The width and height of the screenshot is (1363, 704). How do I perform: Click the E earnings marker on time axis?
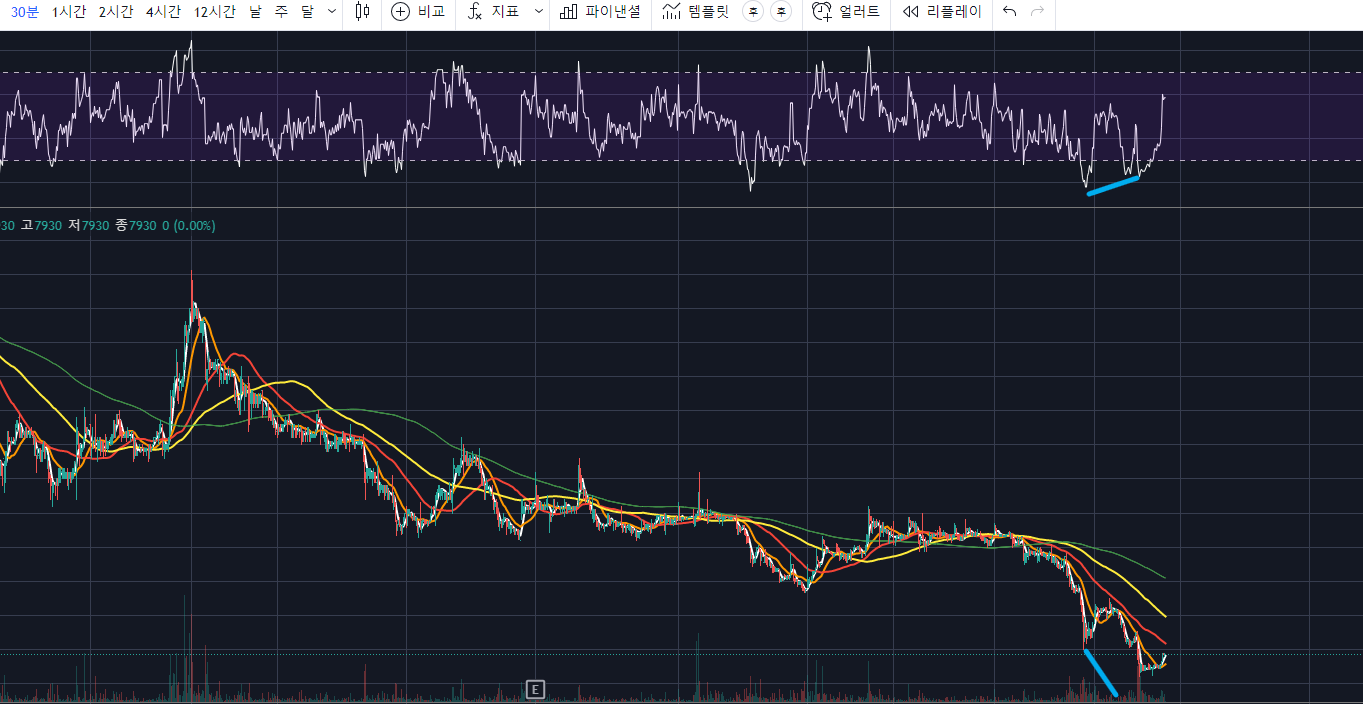(x=536, y=689)
